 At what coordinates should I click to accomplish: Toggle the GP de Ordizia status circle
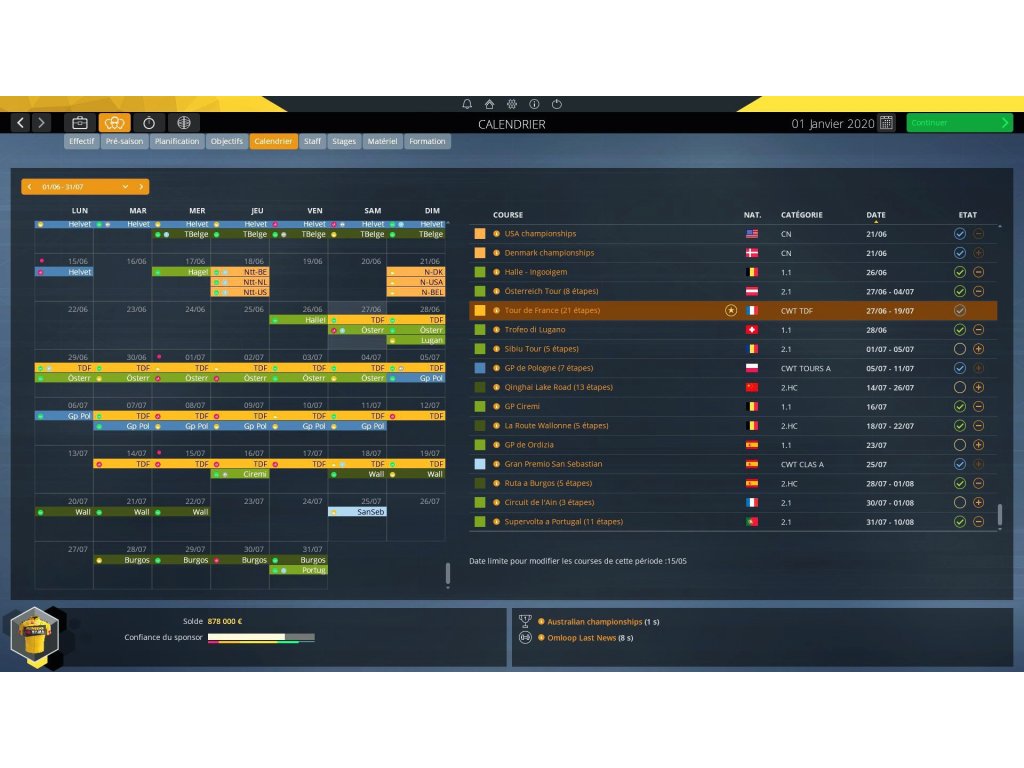[x=959, y=445]
